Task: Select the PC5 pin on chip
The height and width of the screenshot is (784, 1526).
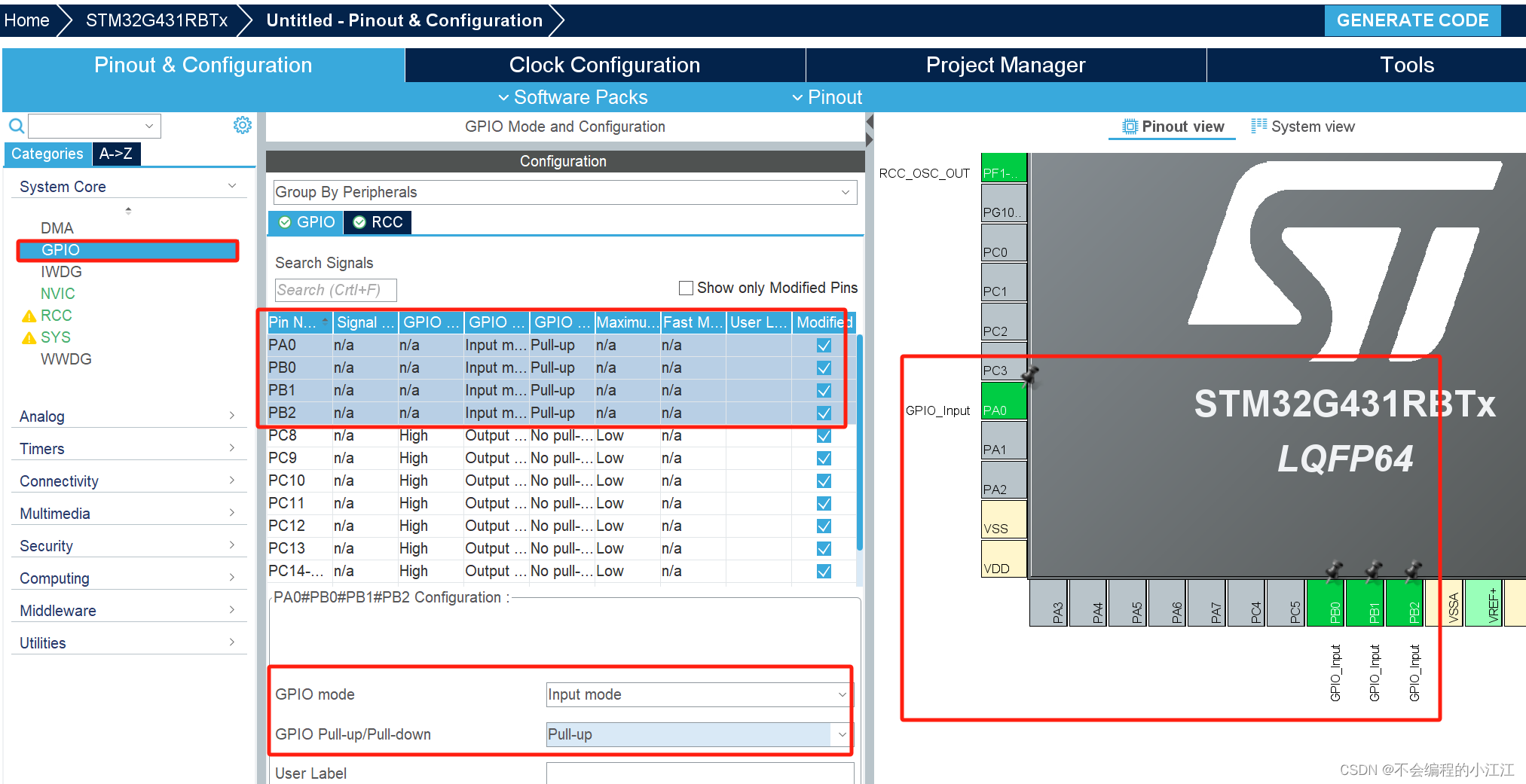Action: click(x=1286, y=602)
